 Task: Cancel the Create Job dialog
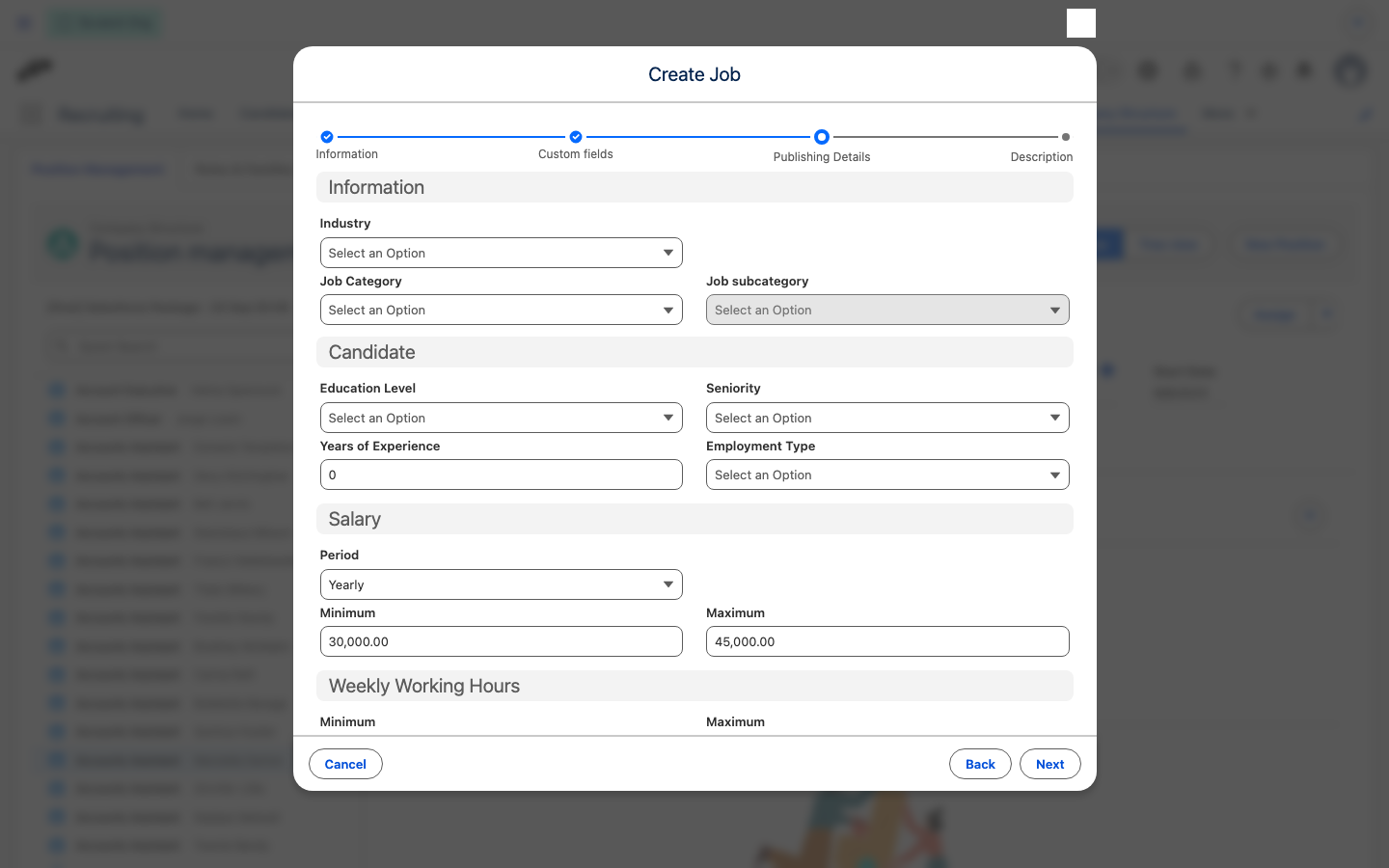pos(345,764)
